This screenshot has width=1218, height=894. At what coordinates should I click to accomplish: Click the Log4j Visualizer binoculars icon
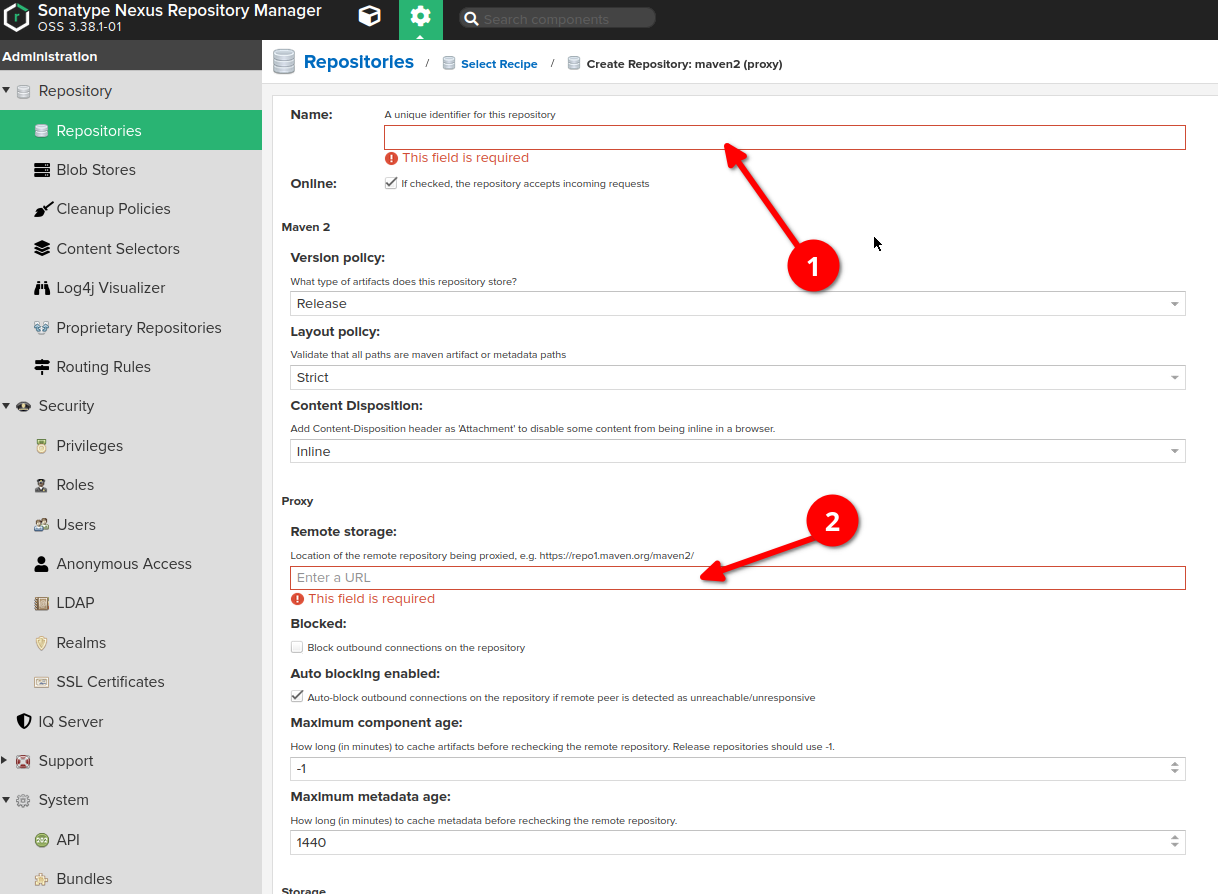click(x=41, y=288)
